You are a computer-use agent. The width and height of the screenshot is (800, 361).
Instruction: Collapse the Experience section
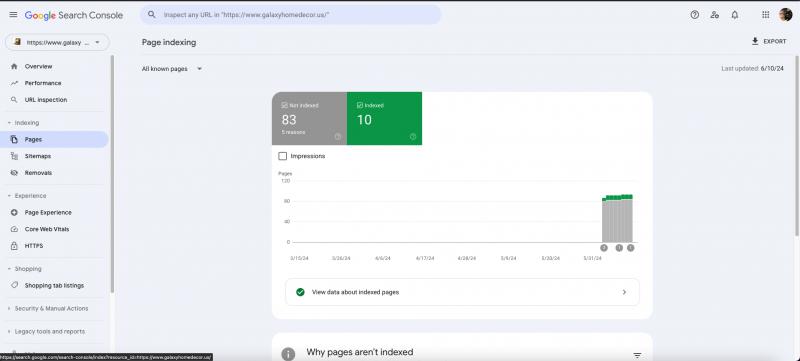click(9, 196)
